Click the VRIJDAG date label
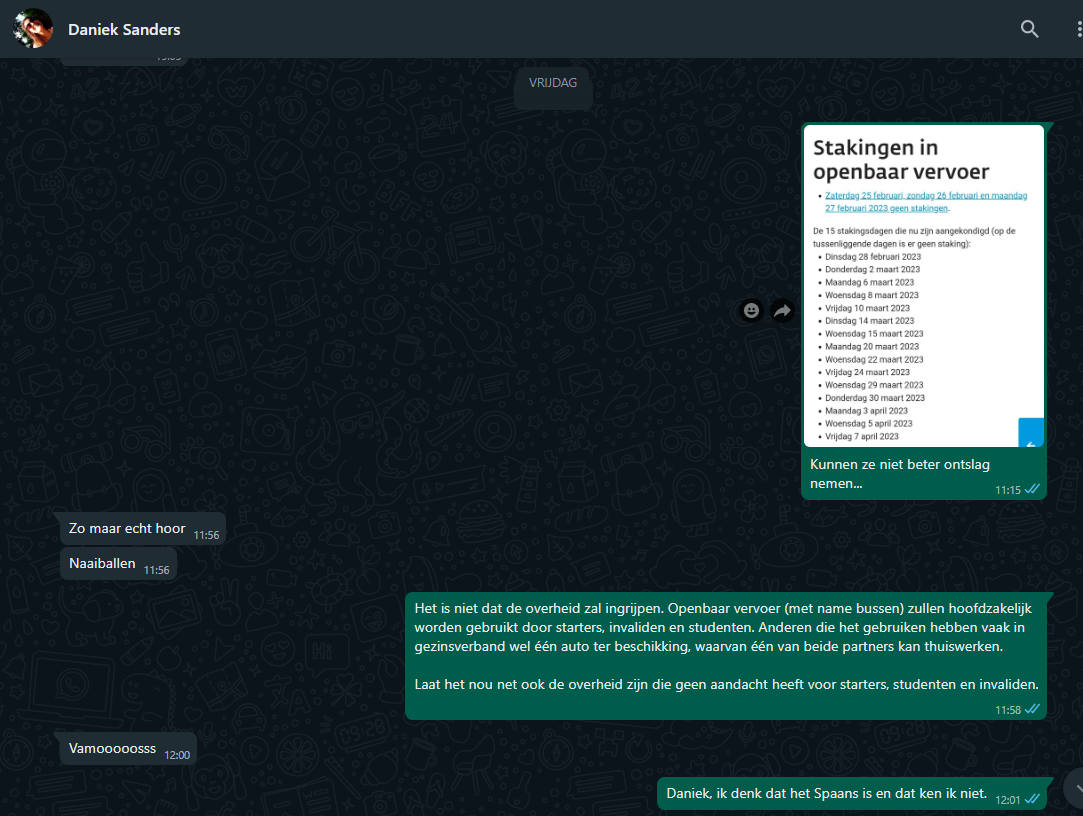1083x816 pixels. click(553, 83)
